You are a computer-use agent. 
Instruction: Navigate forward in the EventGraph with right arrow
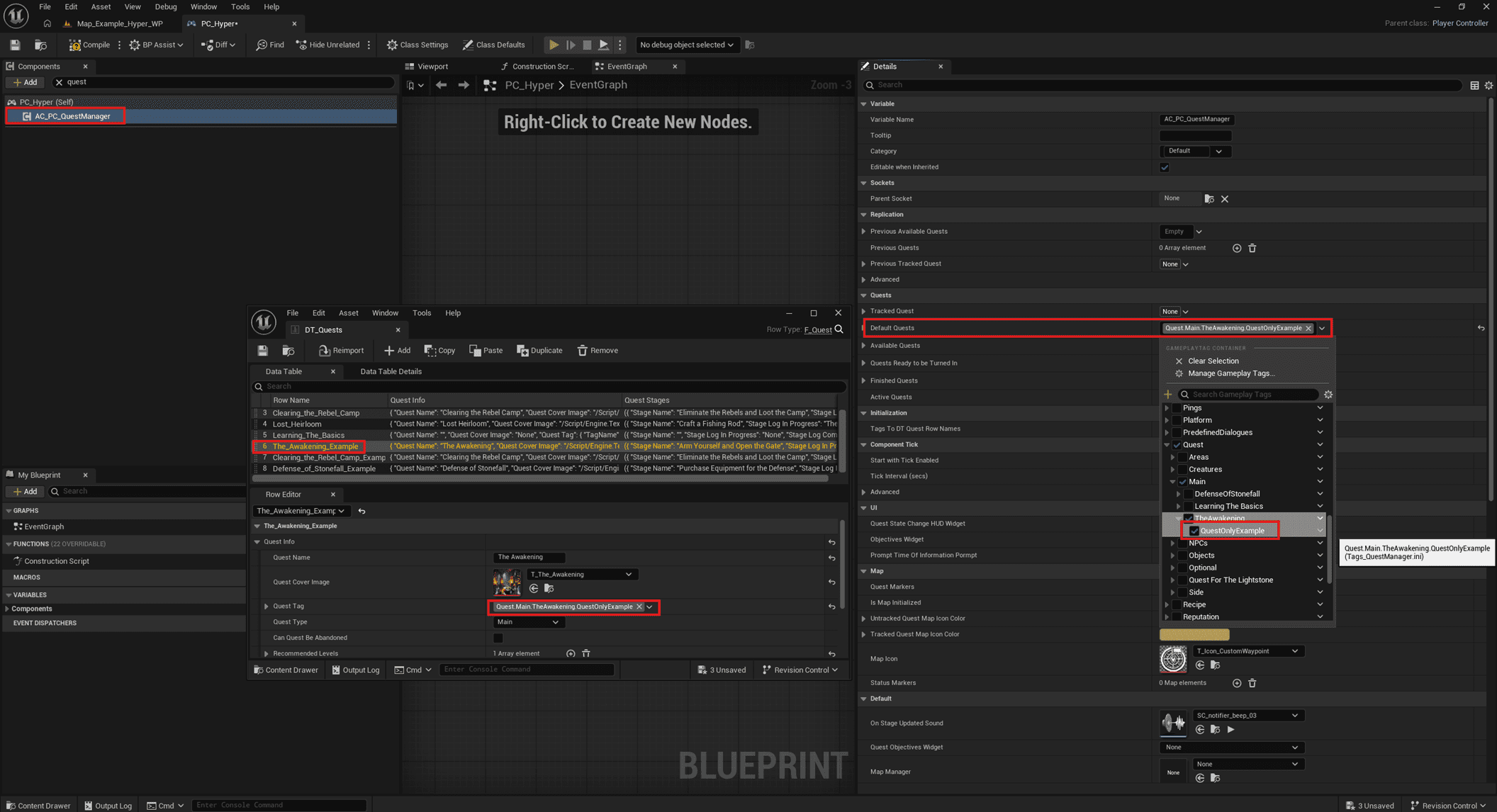[464, 85]
